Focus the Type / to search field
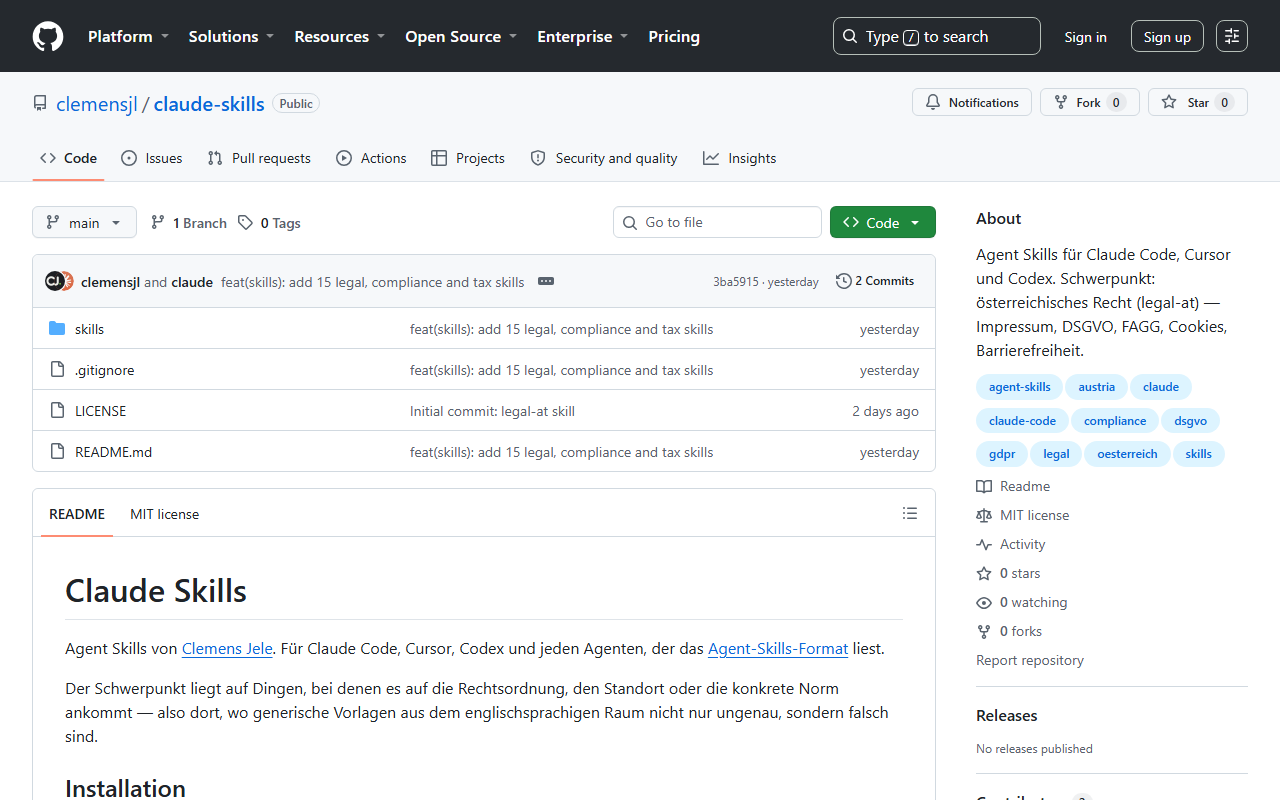Viewport: 1280px width, 800px height. point(937,36)
